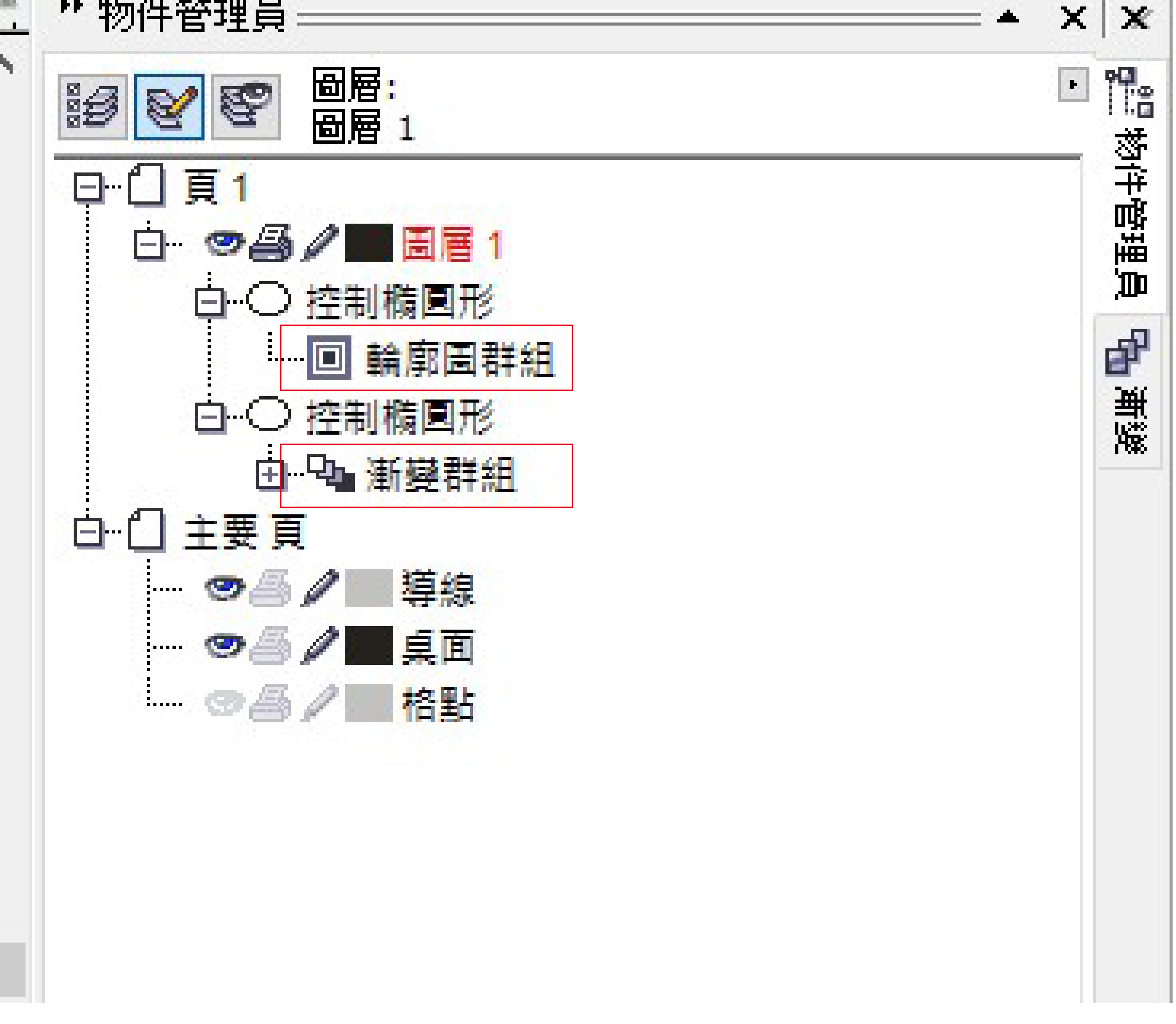Collapse the first 控制橢圓形 node
Viewport: 1176px width, 1024px height.
click(210, 302)
